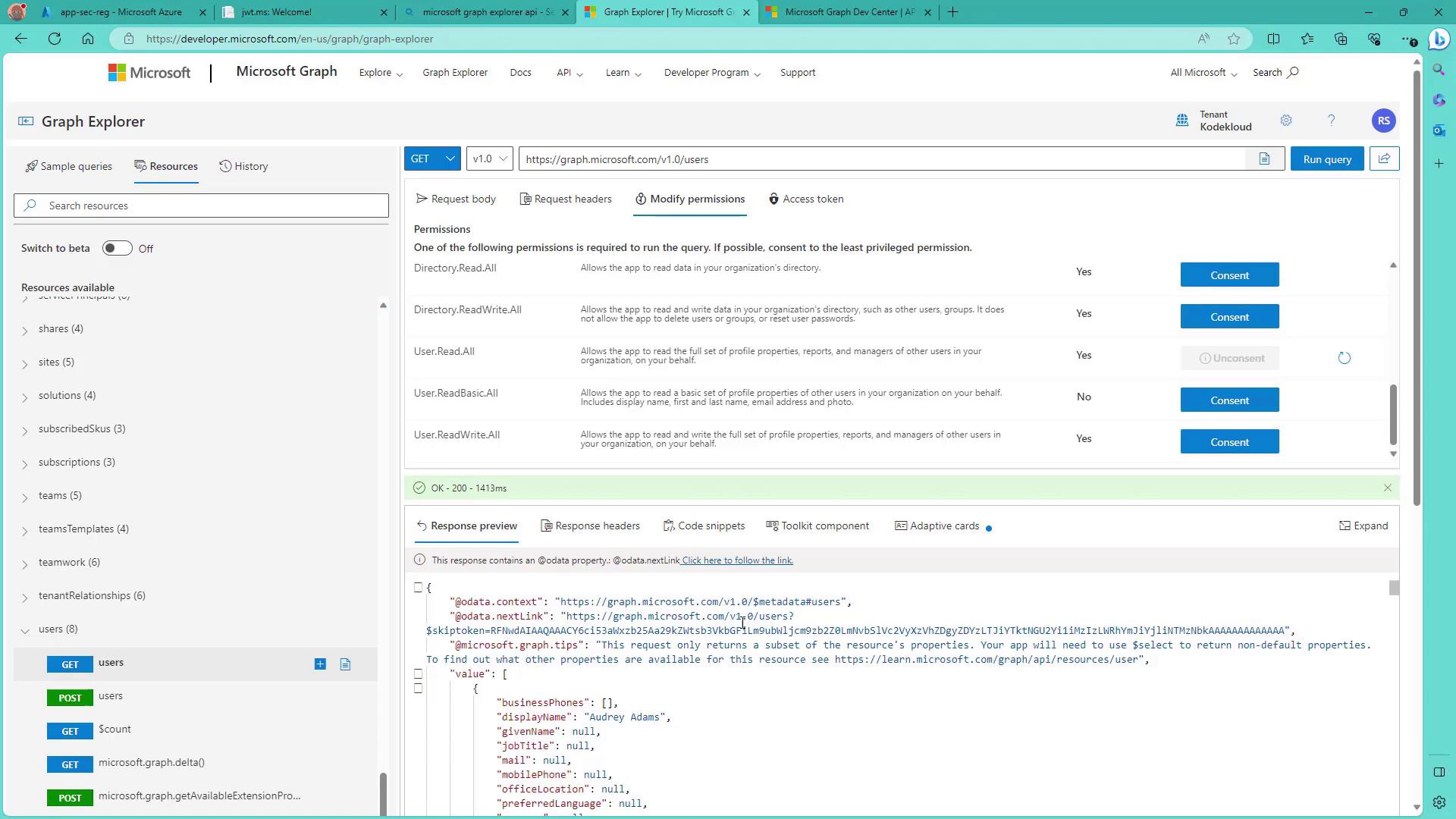Open the v1.0 version dropdown

point(490,158)
